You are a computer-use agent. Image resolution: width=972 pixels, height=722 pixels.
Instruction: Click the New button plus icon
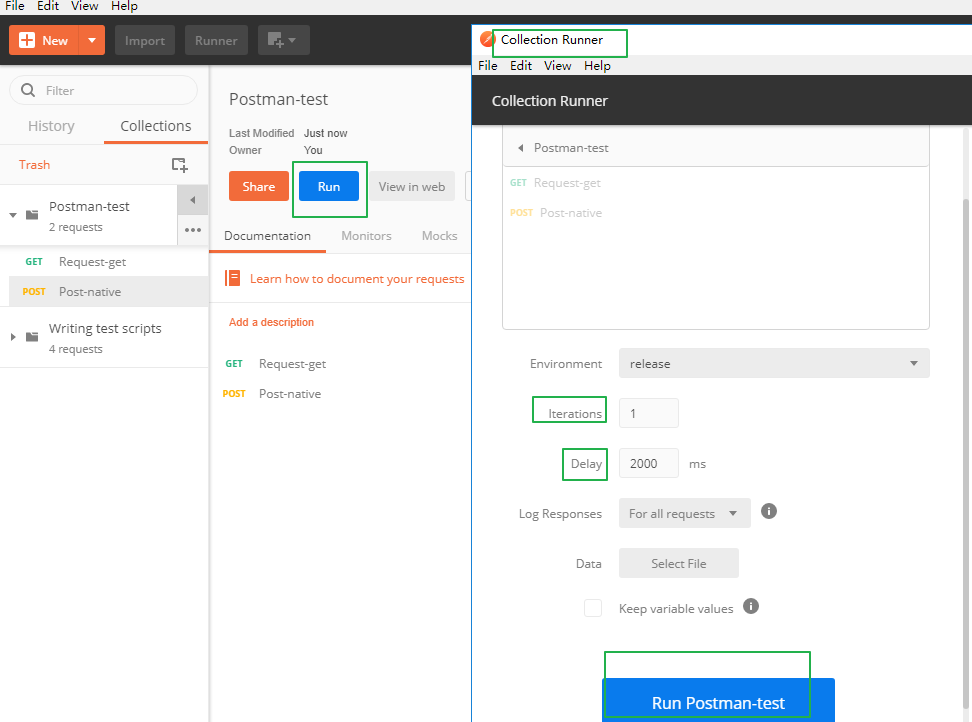click(x=27, y=40)
